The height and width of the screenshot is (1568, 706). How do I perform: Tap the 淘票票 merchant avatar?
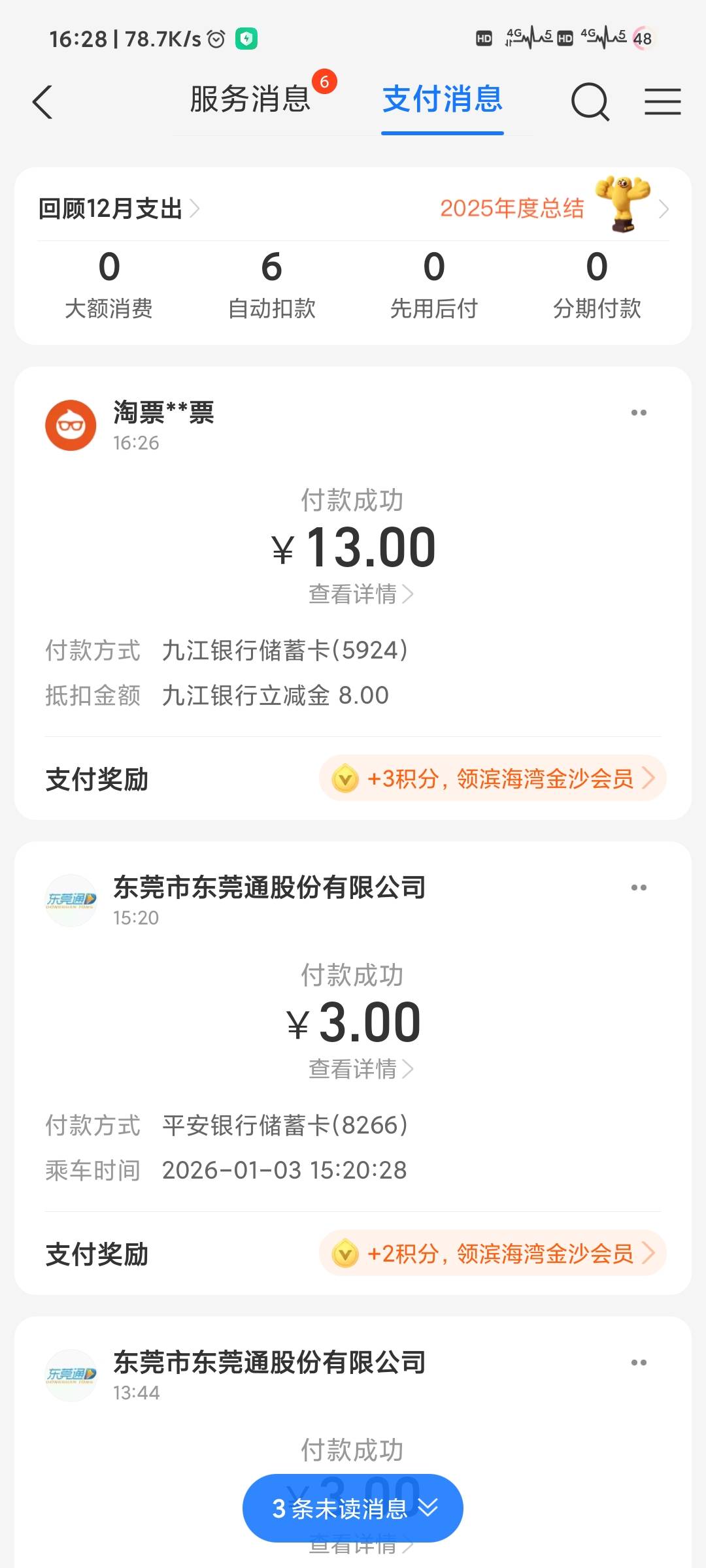tap(71, 425)
